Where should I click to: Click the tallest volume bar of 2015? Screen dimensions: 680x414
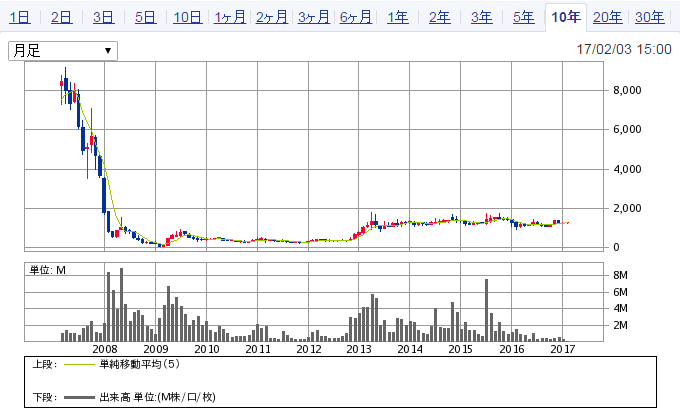(487, 310)
